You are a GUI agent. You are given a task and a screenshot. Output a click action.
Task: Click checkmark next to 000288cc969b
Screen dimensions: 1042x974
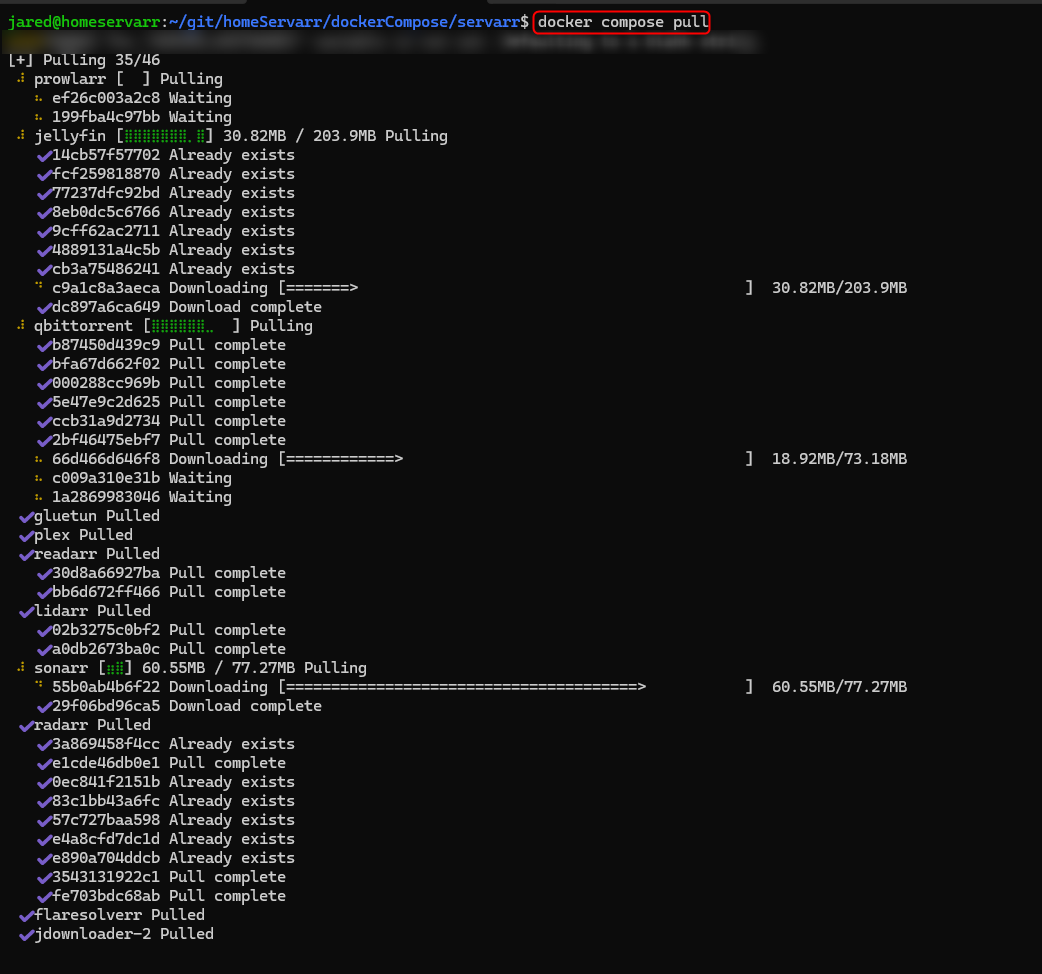click(x=45, y=384)
